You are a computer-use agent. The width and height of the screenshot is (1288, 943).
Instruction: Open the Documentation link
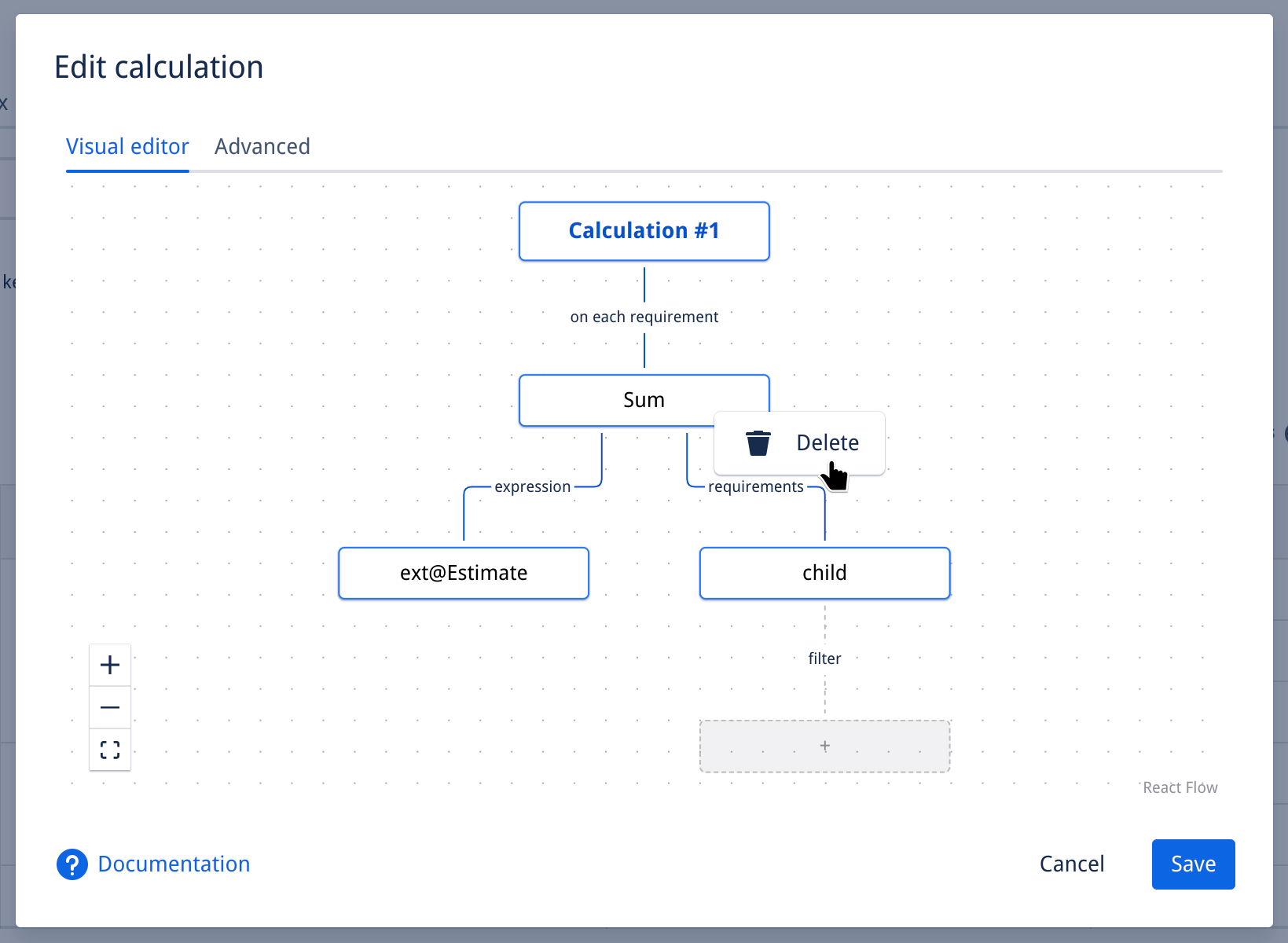pos(174,864)
